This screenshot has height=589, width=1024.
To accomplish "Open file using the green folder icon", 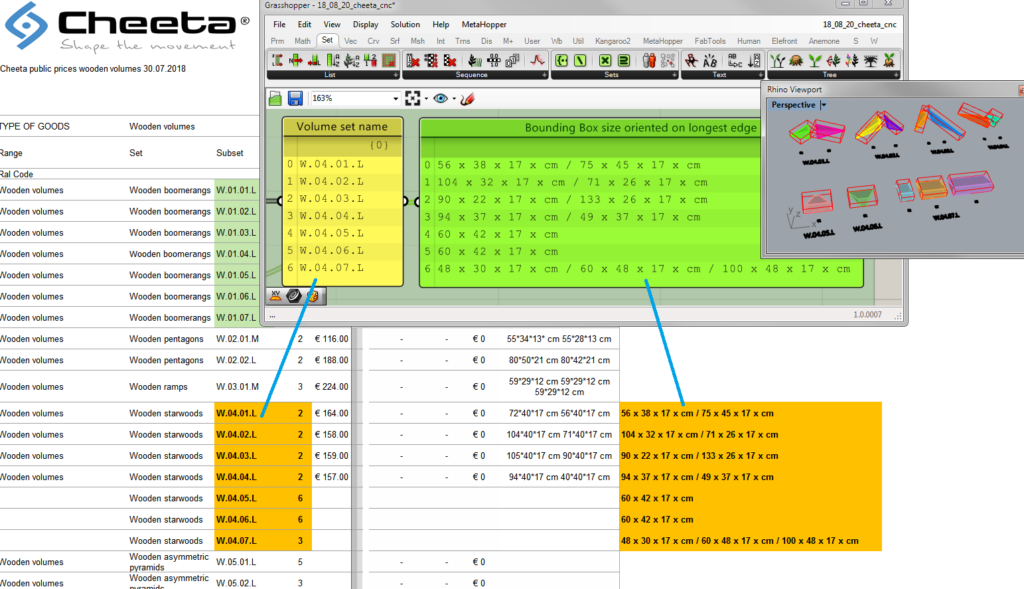I will click(276, 99).
